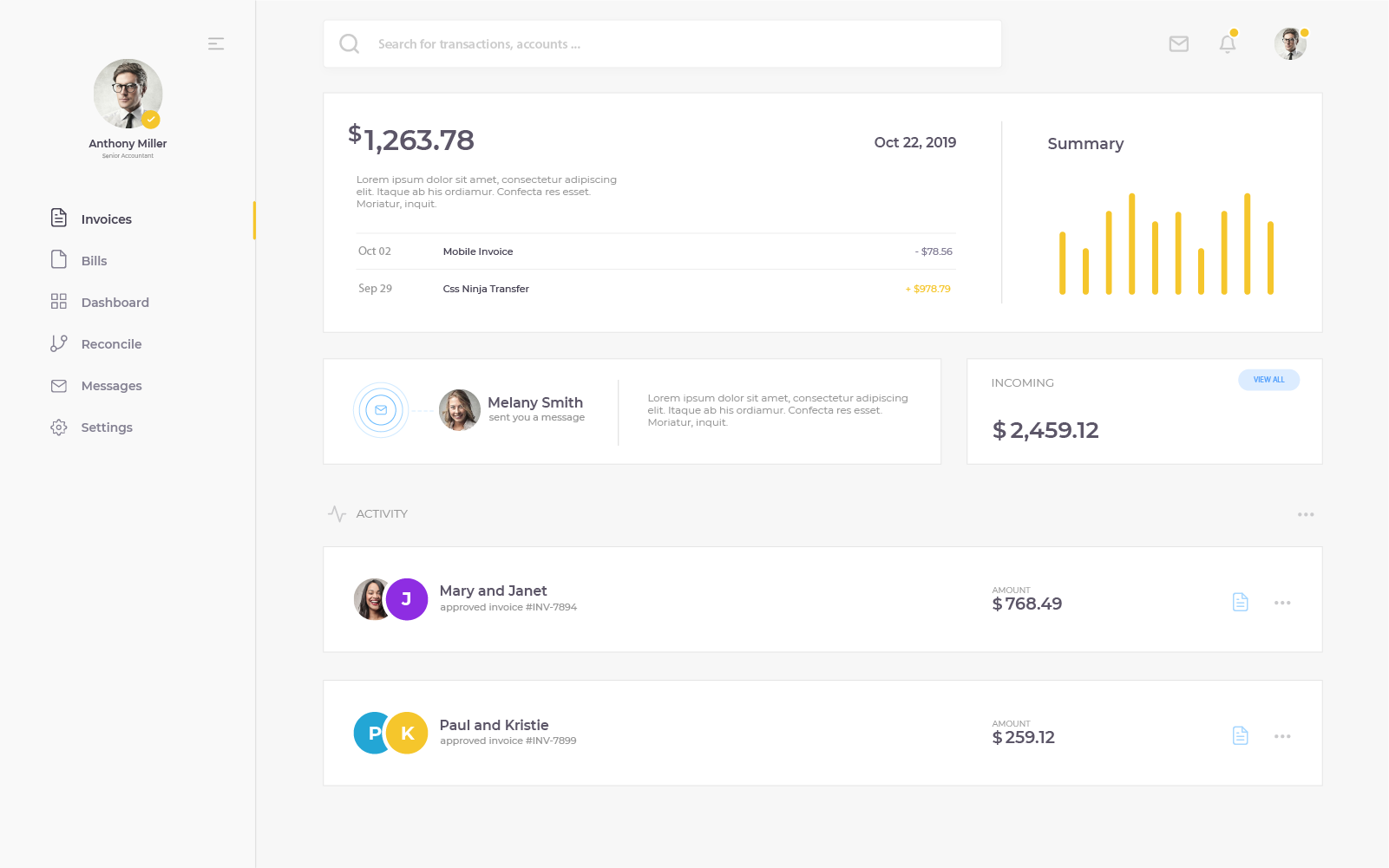
Task: Open the mail envelope icon in header
Action: tap(1178, 44)
